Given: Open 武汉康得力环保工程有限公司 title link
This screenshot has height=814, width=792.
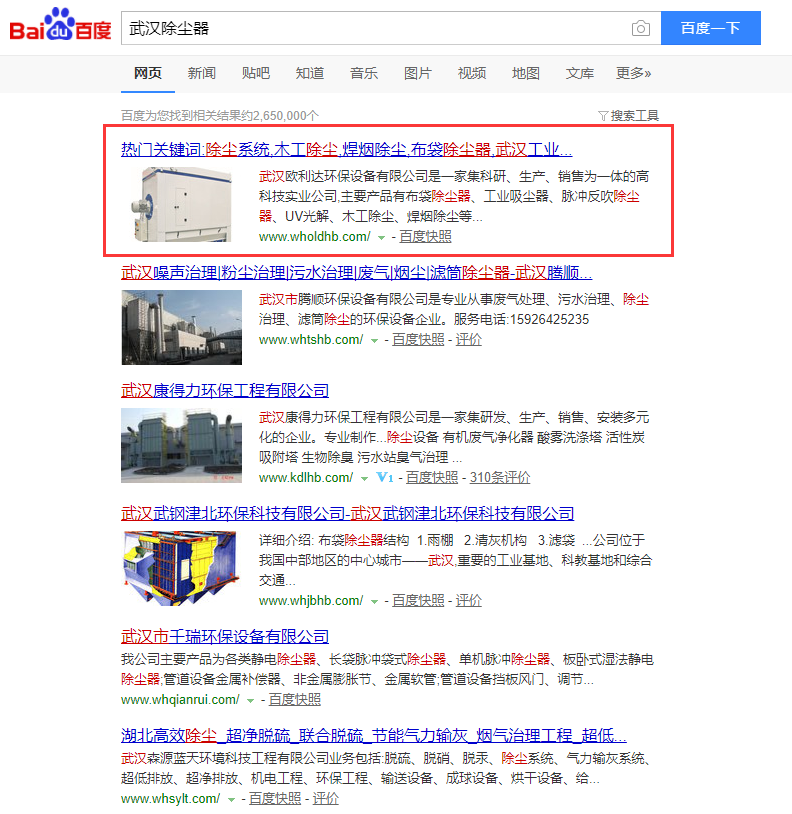Looking at the screenshot, I should click(225, 390).
